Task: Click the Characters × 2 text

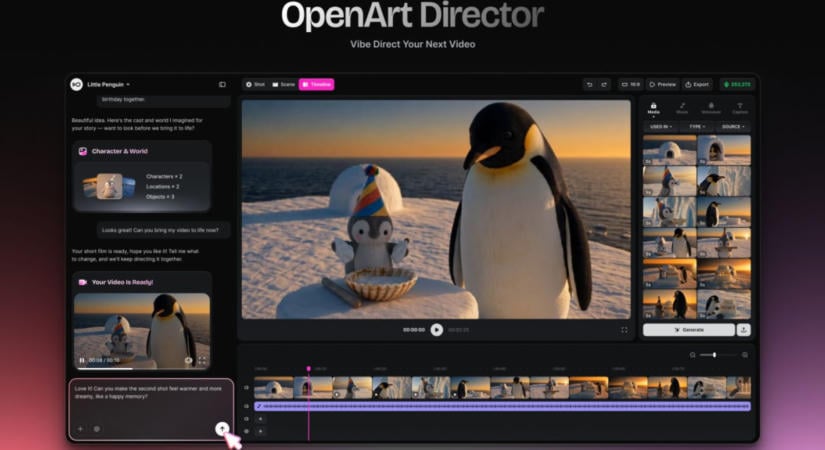Action: 164,176
